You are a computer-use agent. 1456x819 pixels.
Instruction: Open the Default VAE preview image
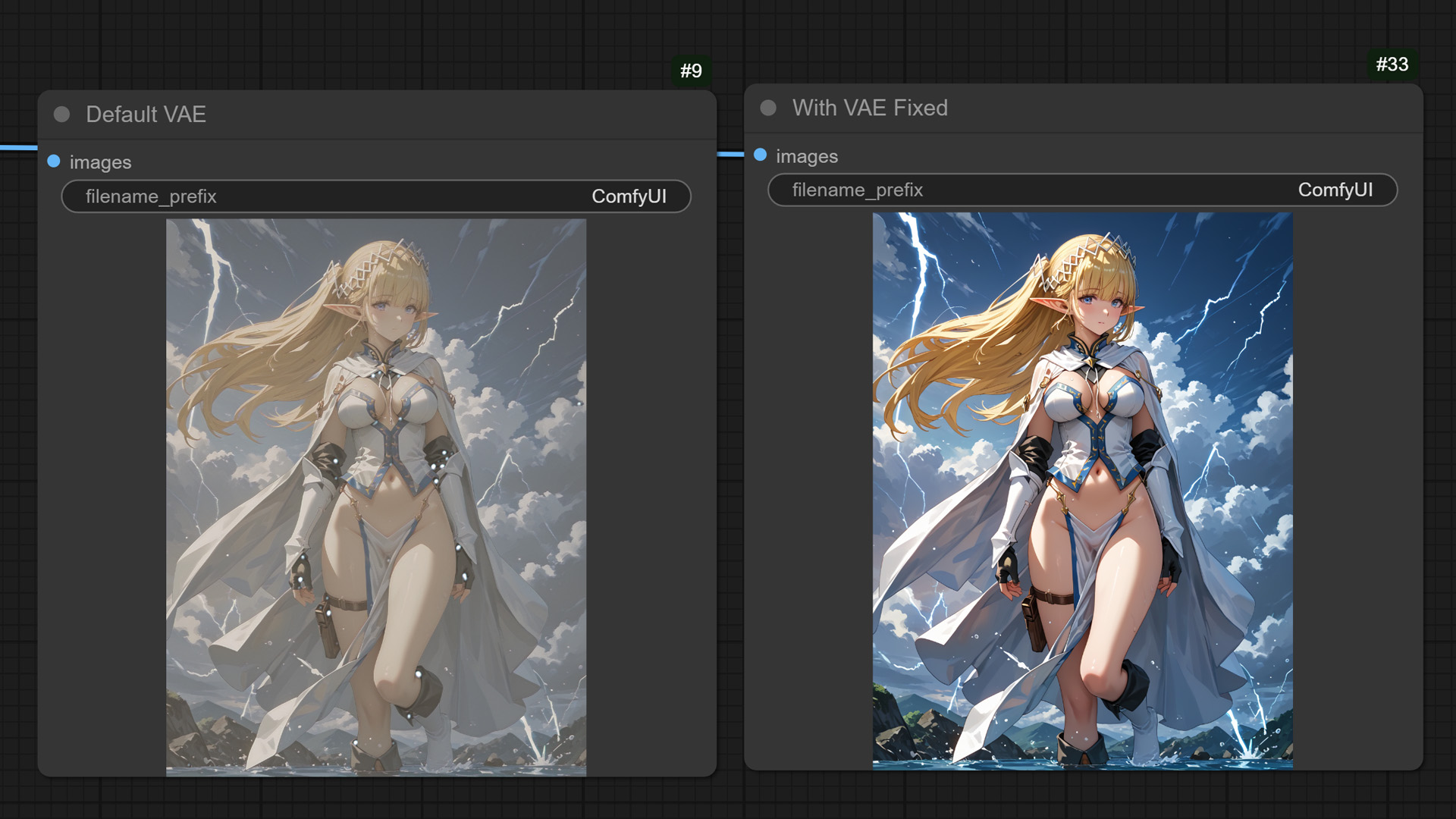tap(376, 497)
